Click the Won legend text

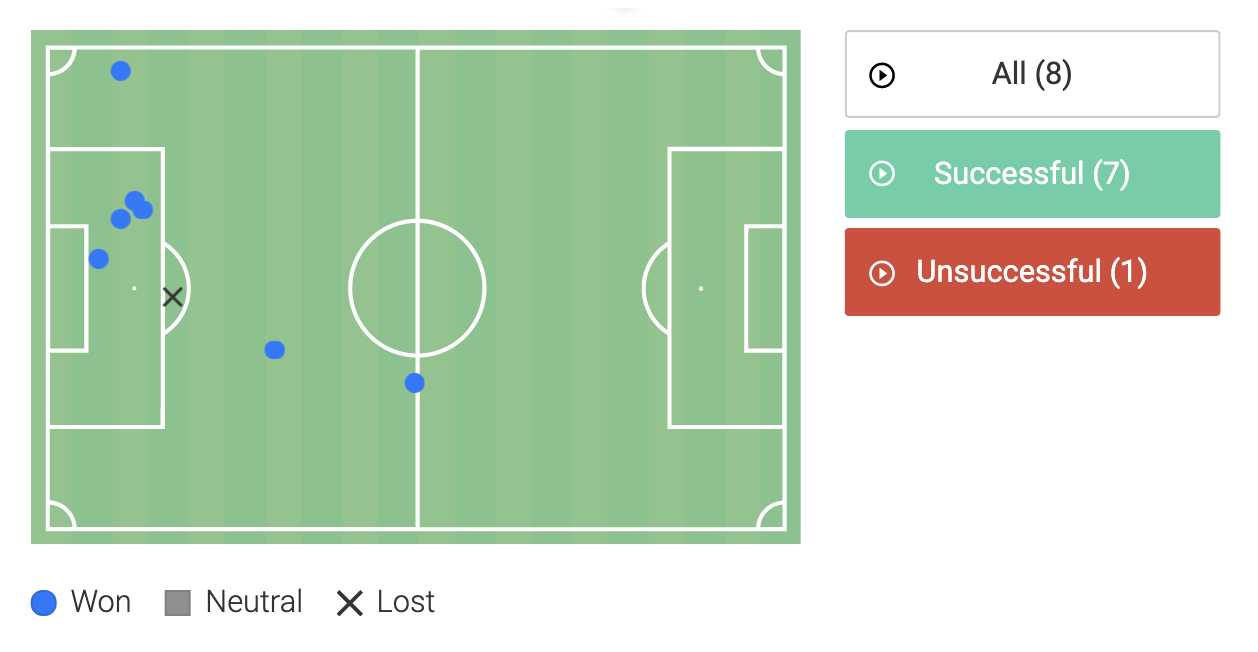pos(101,602)
